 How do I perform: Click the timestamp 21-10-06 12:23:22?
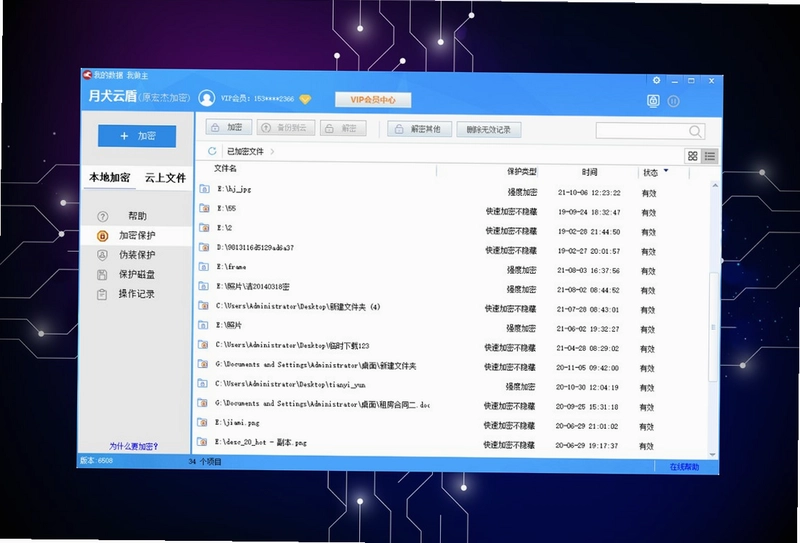(589, 192)
